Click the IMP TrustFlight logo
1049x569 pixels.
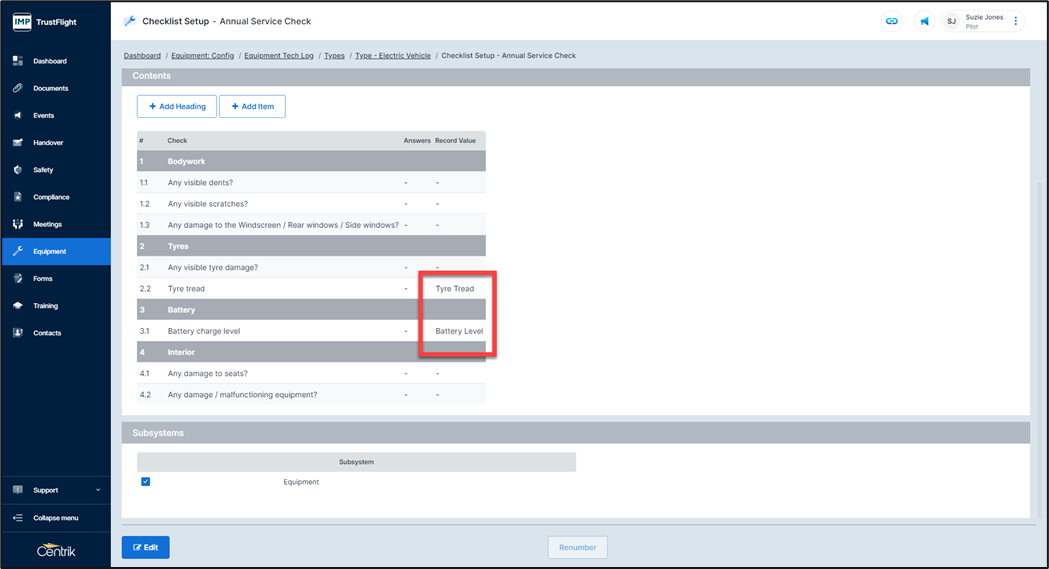[x=45, y=22]
